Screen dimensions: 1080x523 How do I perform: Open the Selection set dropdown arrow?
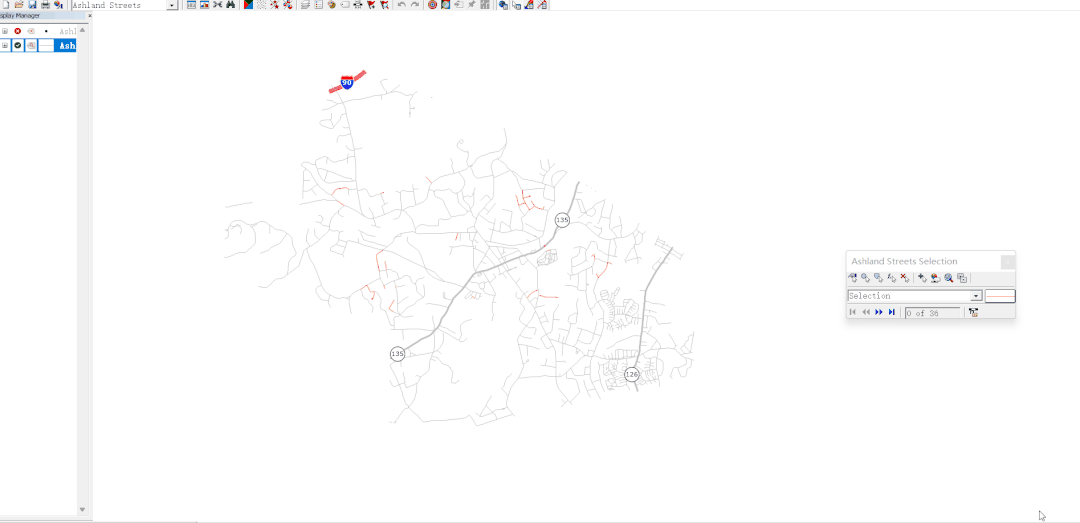976,296
